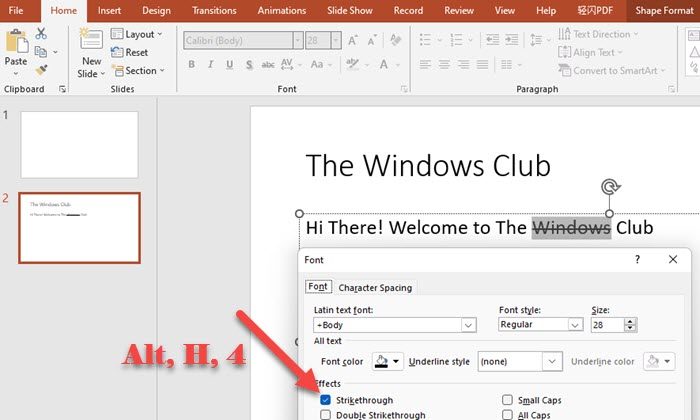
Task: Click the ribbon Font Color A button
Action: (x=383, y=65)
